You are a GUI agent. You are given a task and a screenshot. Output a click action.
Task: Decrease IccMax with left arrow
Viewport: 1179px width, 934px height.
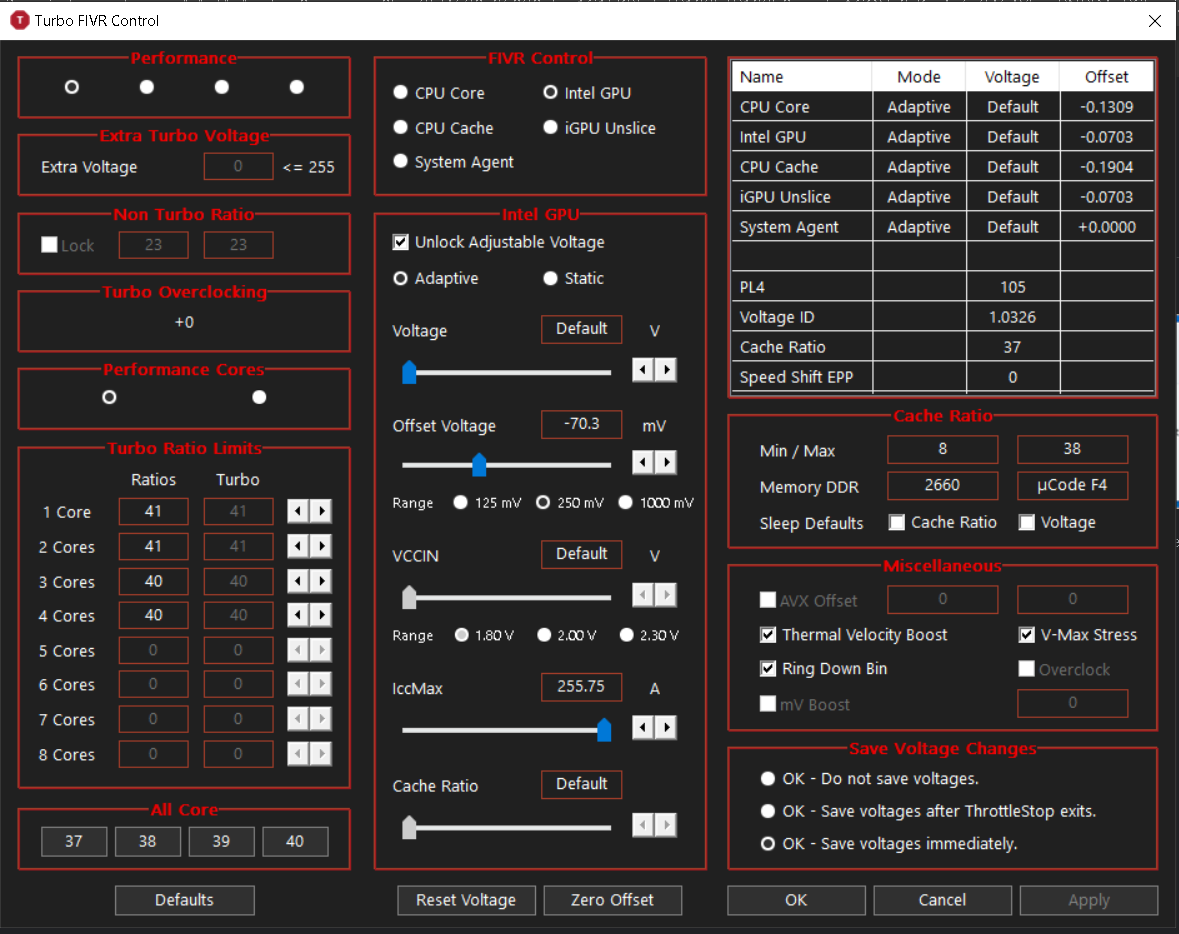[643, 727]
